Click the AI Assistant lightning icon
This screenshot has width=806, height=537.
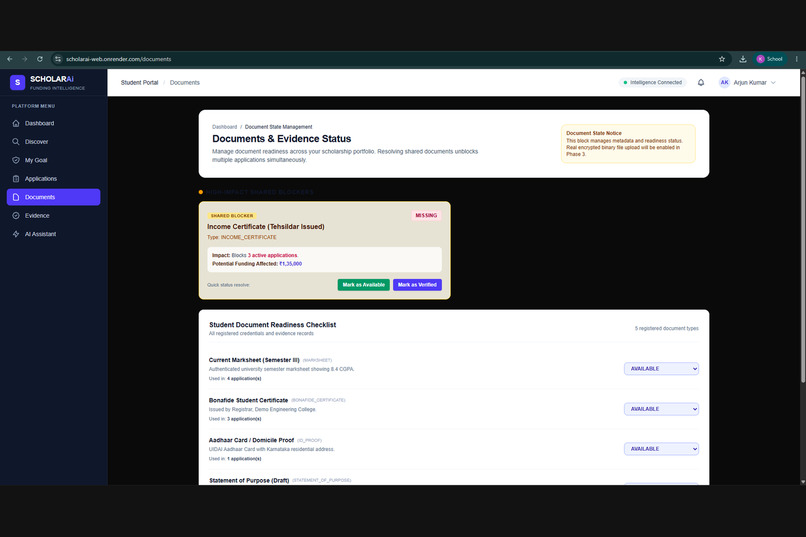pos(16,234)
